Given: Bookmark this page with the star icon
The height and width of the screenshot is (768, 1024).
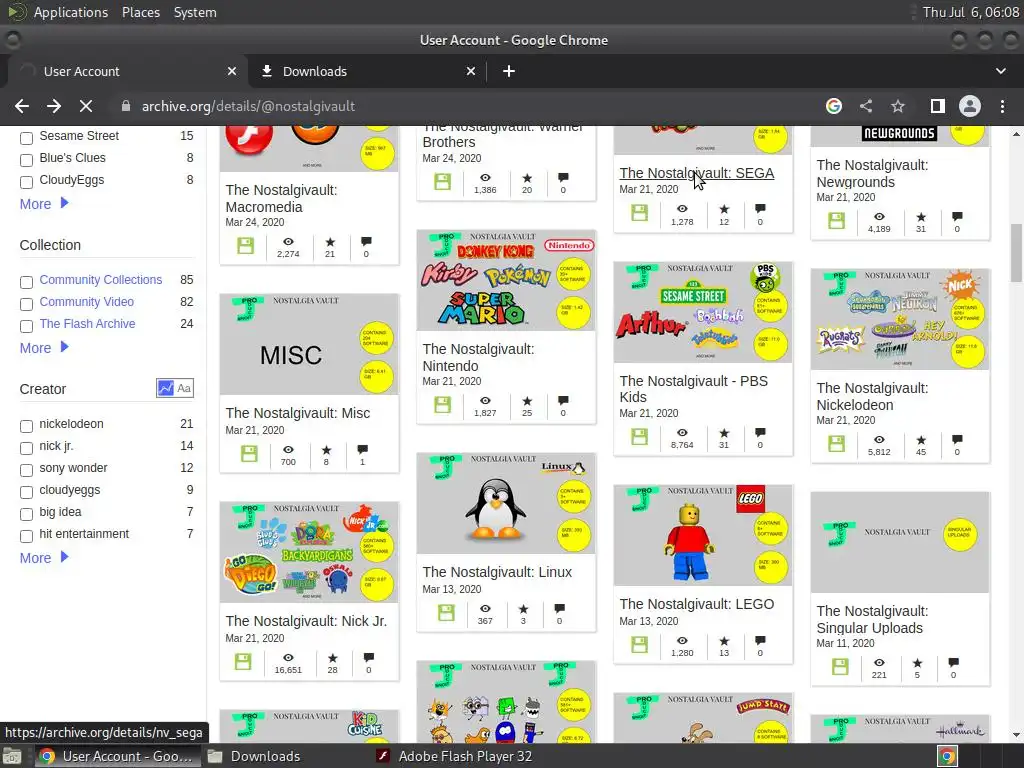Looking at the screenshot, I should pyautogui.click(x=898, y=106).
